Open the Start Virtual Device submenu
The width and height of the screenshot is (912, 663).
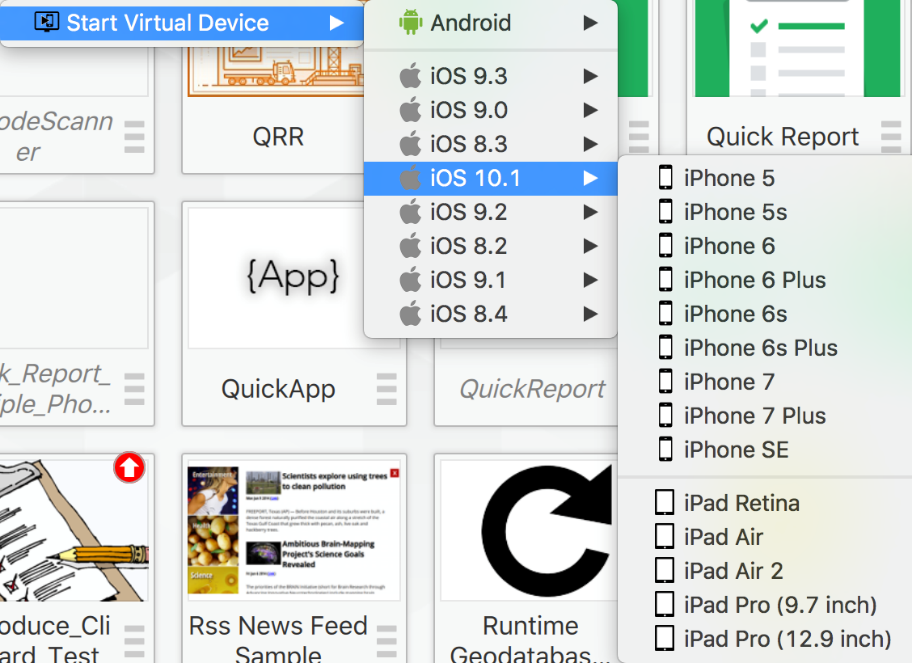pyautogui.click(x=181, y=23)
